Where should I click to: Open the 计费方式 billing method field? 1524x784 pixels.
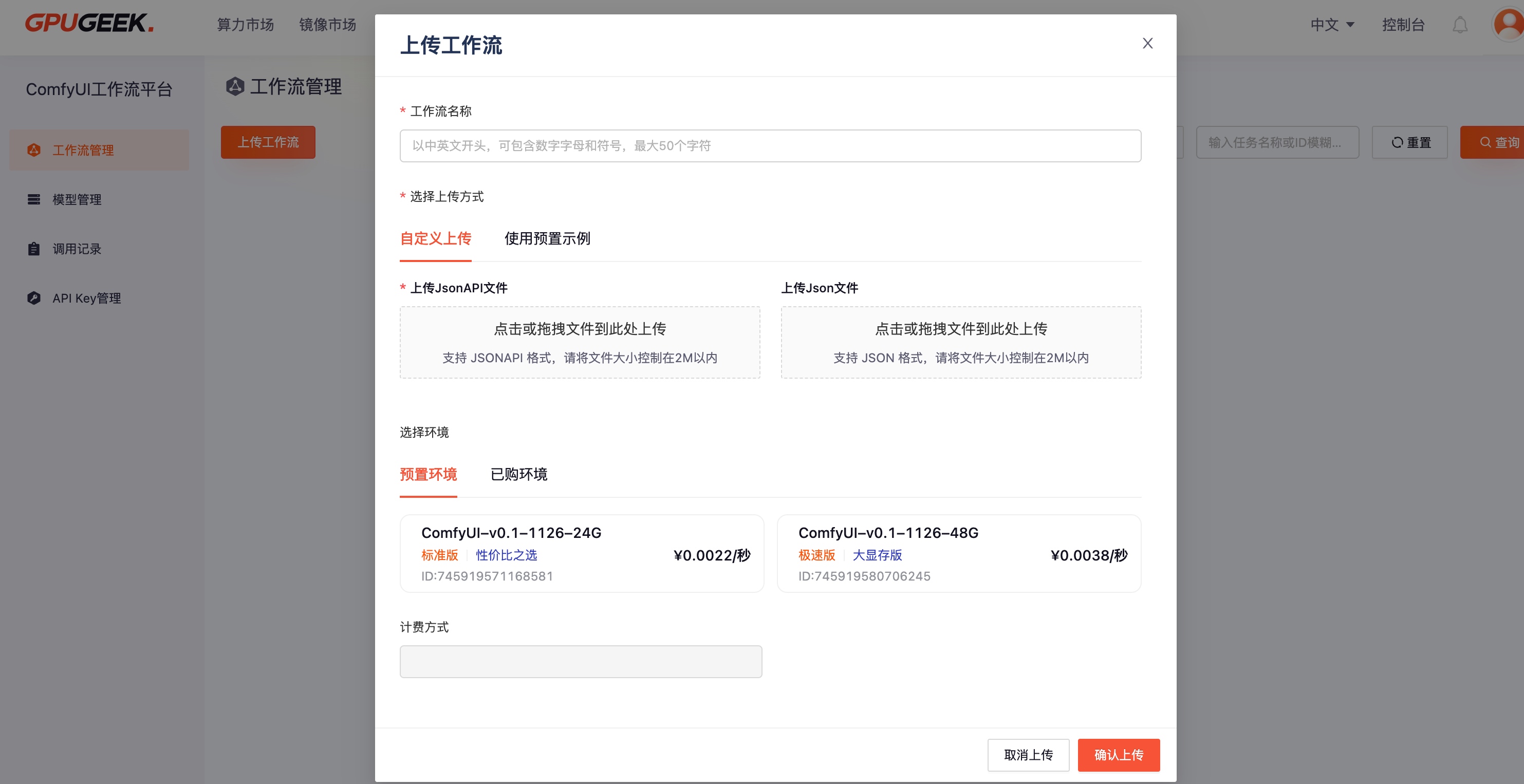[x=581, y=662]
